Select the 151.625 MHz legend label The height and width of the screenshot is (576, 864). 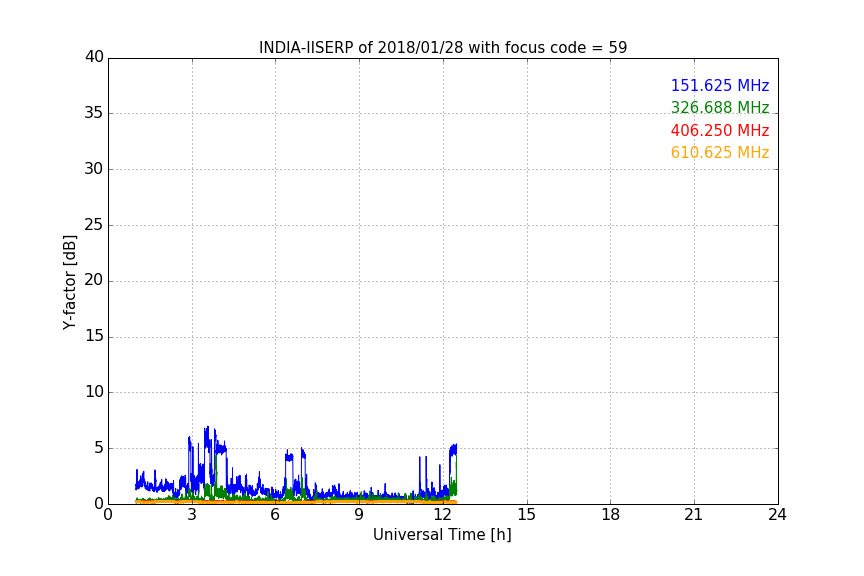pos(720,85)
